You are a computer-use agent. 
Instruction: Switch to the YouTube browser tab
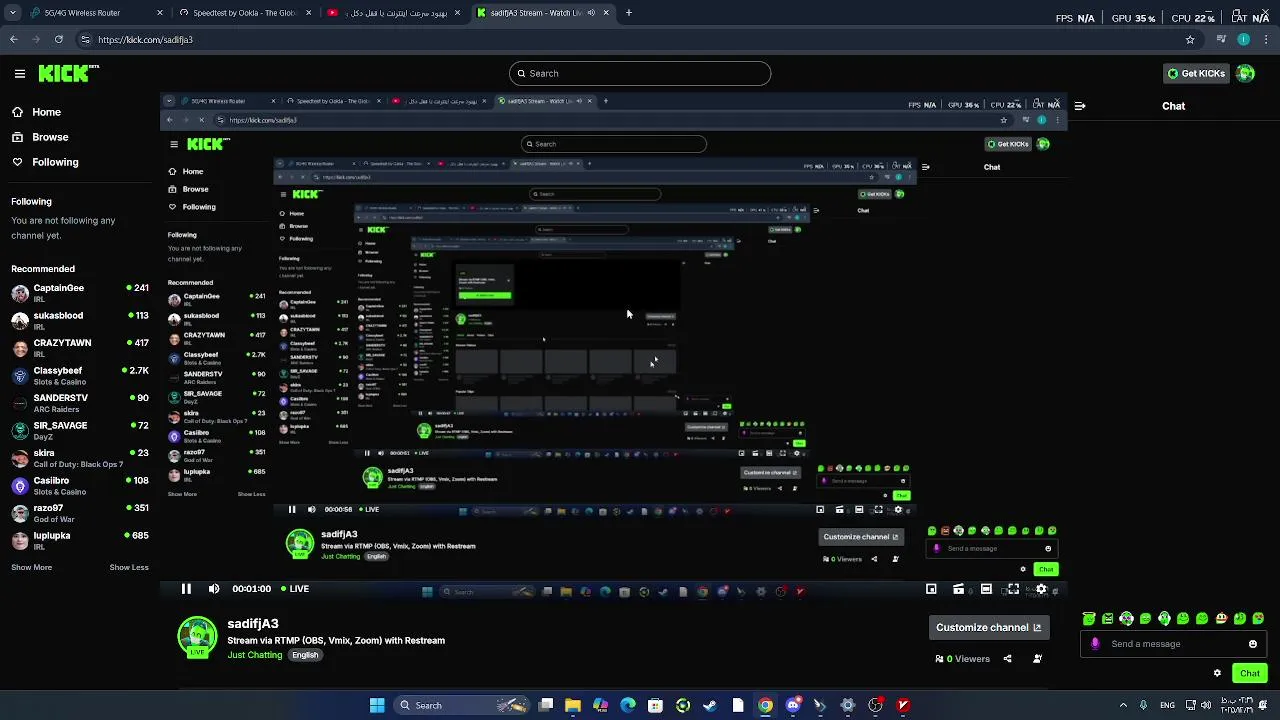(x=395, y=13)
